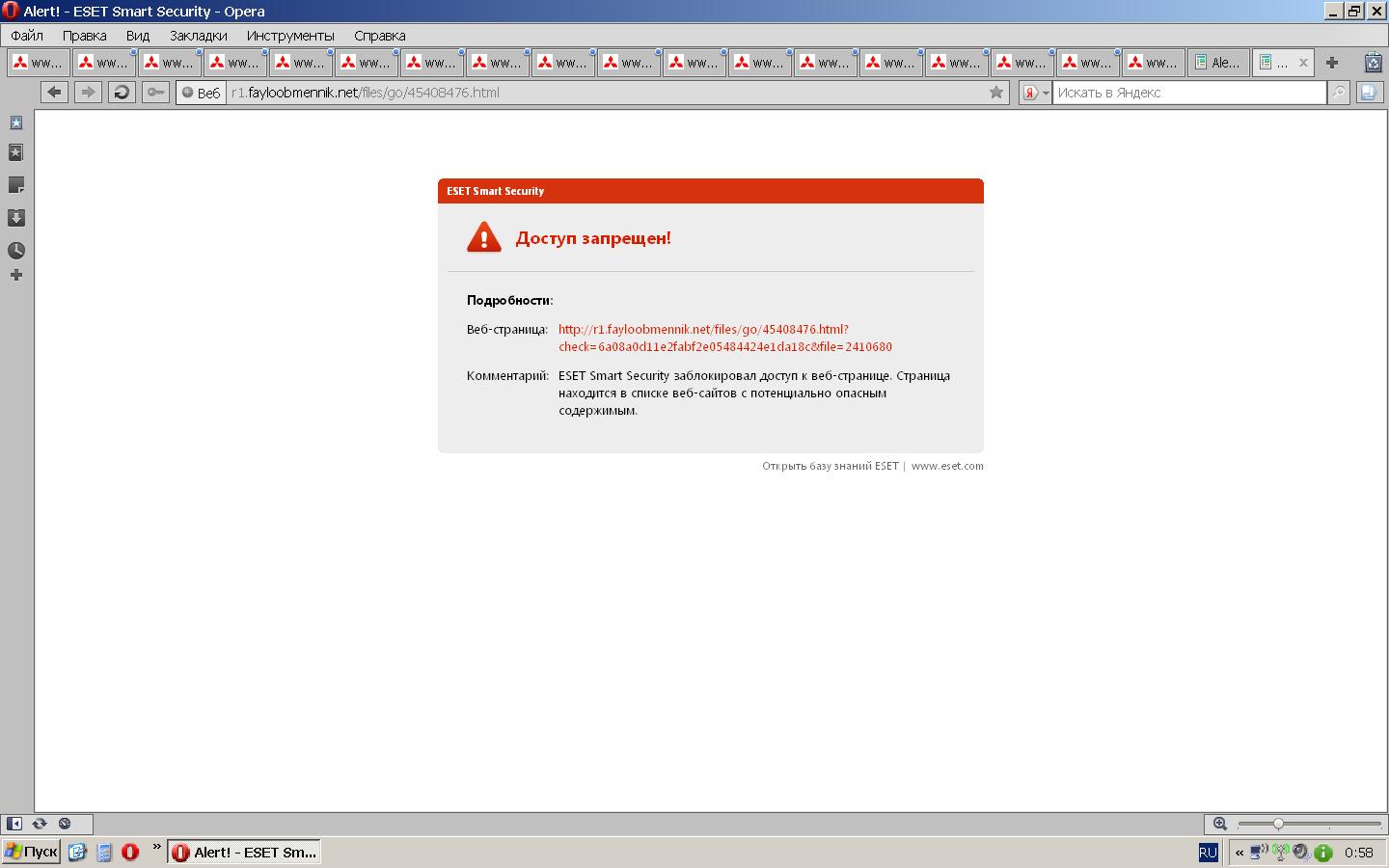Click the blocked fayloobmennik.net URL link
Image resolution: width=1389 pixels, height=868 pixels.
coord(703,330)
